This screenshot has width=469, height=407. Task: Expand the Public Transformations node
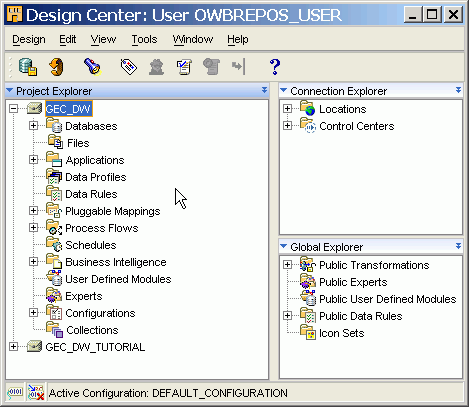pos(287,265)
